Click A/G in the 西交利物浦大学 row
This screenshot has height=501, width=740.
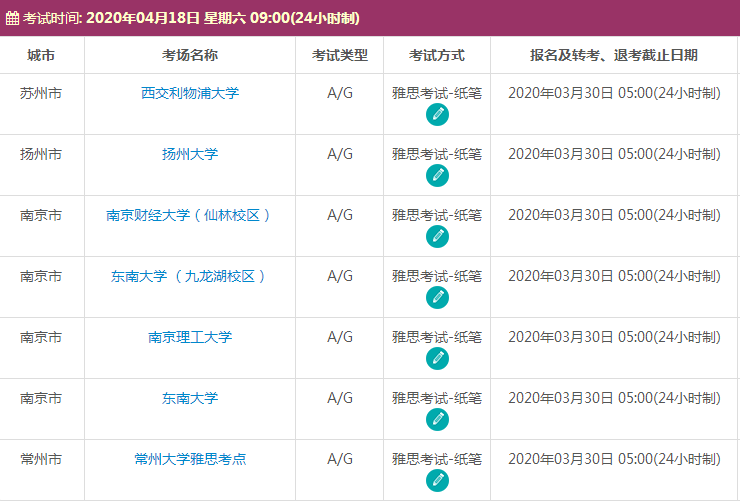[340, 93]
